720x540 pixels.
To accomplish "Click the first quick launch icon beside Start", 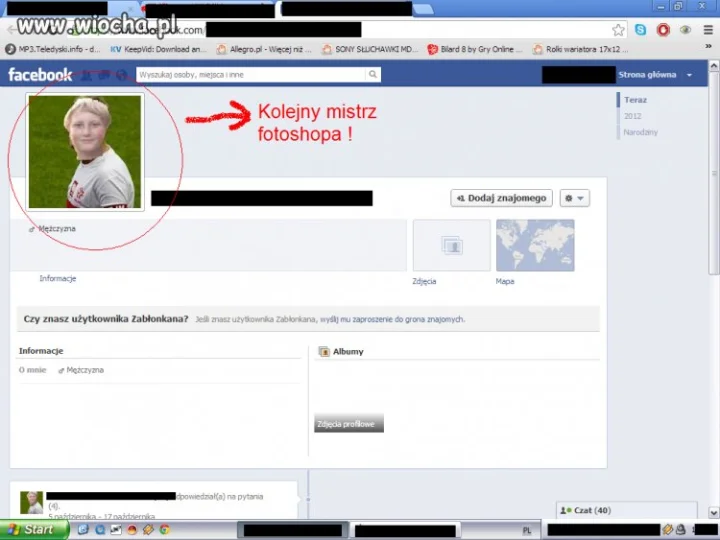I will click(x=83, y=529).
